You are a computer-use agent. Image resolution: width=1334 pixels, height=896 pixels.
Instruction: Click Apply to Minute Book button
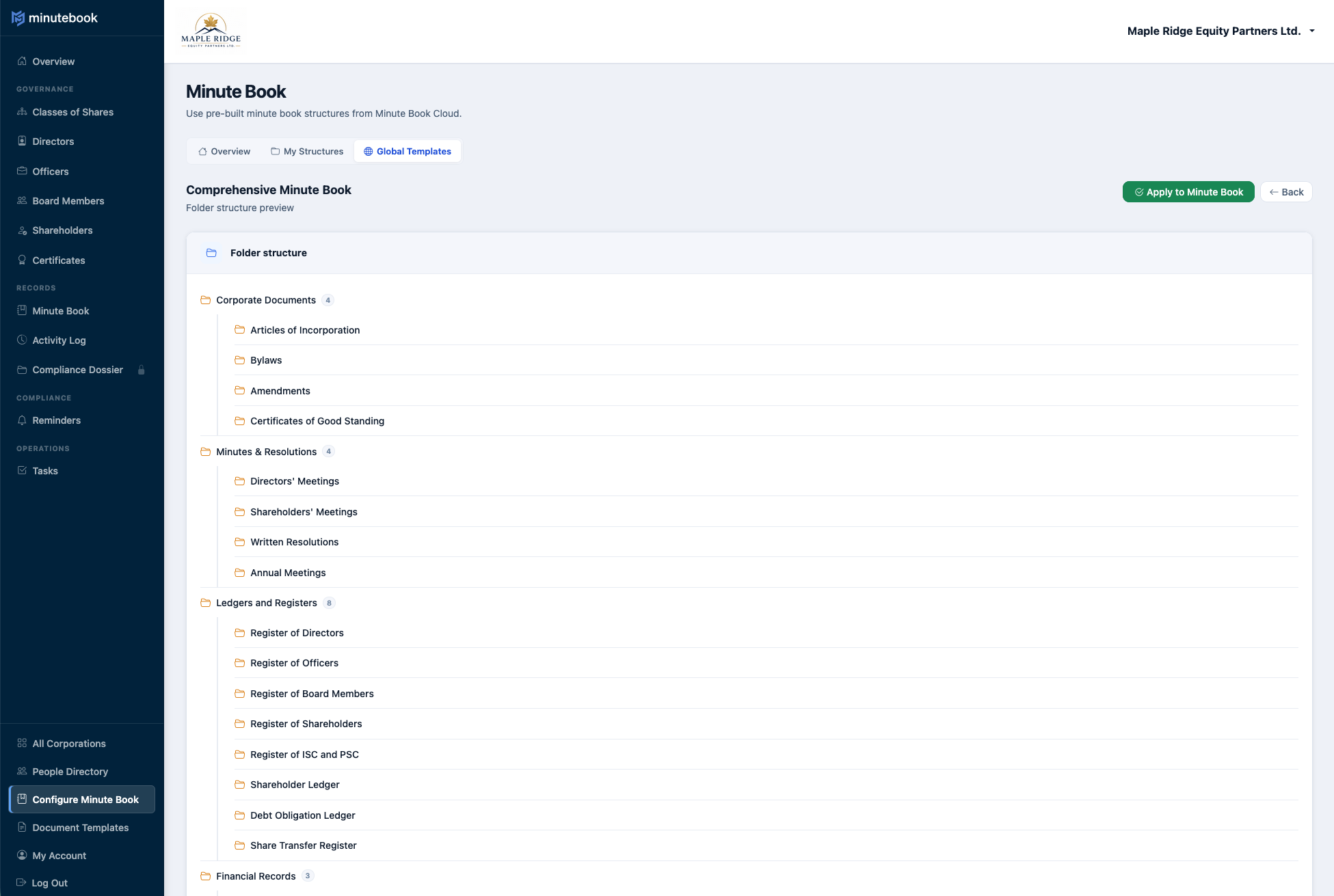click(1188, 192)
